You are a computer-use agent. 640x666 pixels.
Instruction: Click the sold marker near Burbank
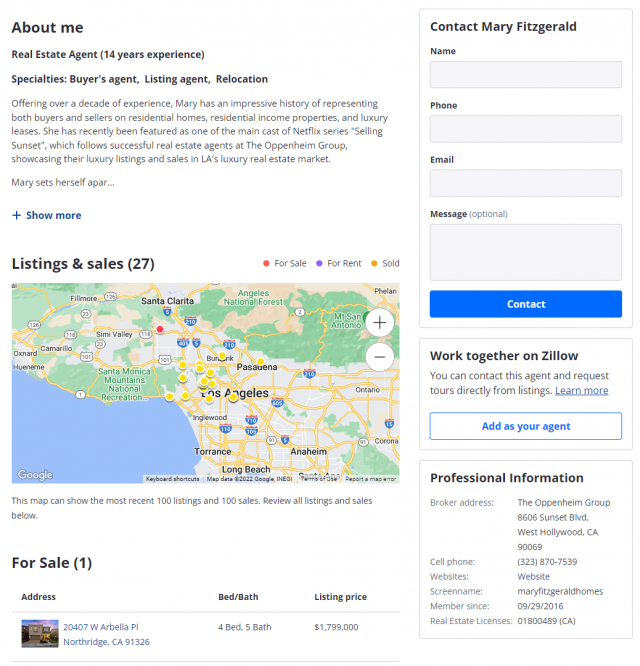[x=222, y=356]
